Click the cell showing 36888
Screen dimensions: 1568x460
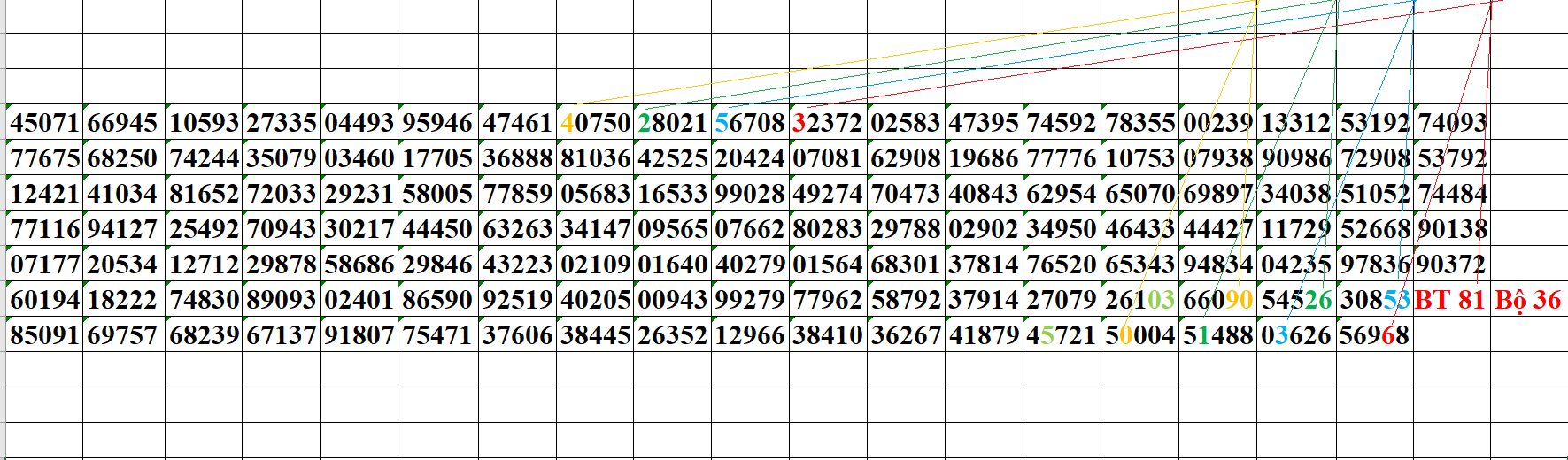[517, 158]
